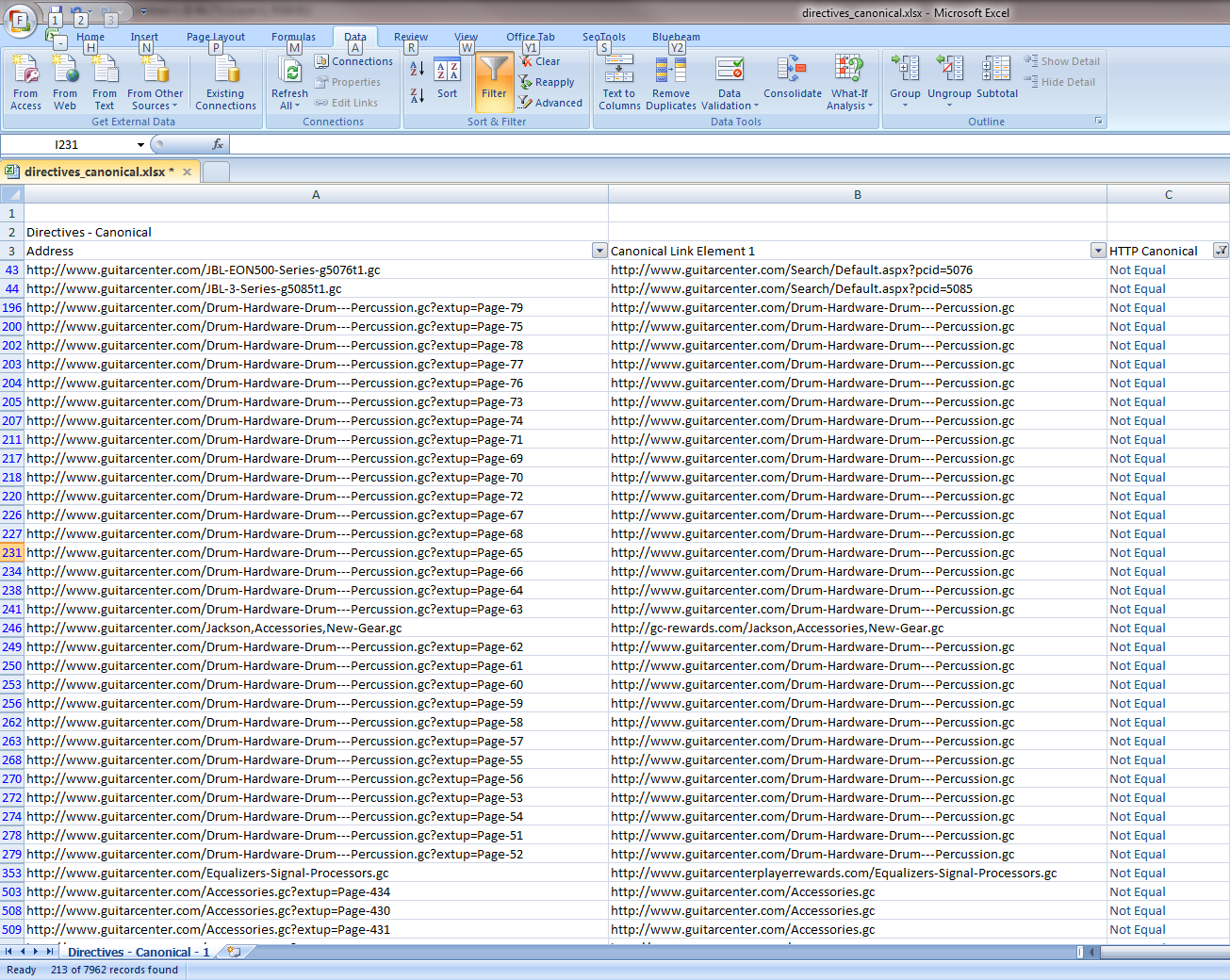Select column B header

(858, 194)
